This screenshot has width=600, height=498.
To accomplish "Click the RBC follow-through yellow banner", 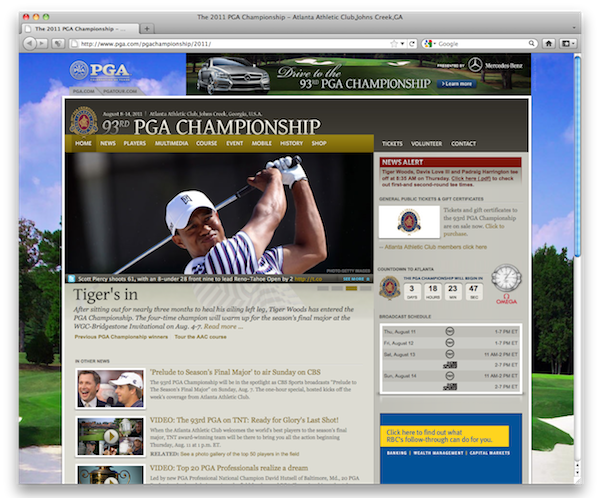I will (x=444, y=436).
